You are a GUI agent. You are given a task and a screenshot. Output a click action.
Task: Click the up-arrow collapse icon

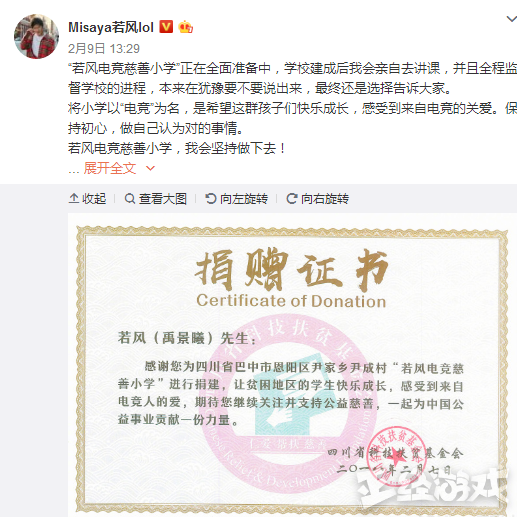(x=74, y=199)
